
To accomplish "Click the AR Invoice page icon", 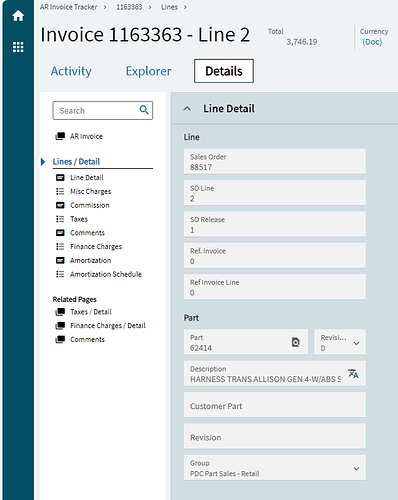I will coord(60,136).
